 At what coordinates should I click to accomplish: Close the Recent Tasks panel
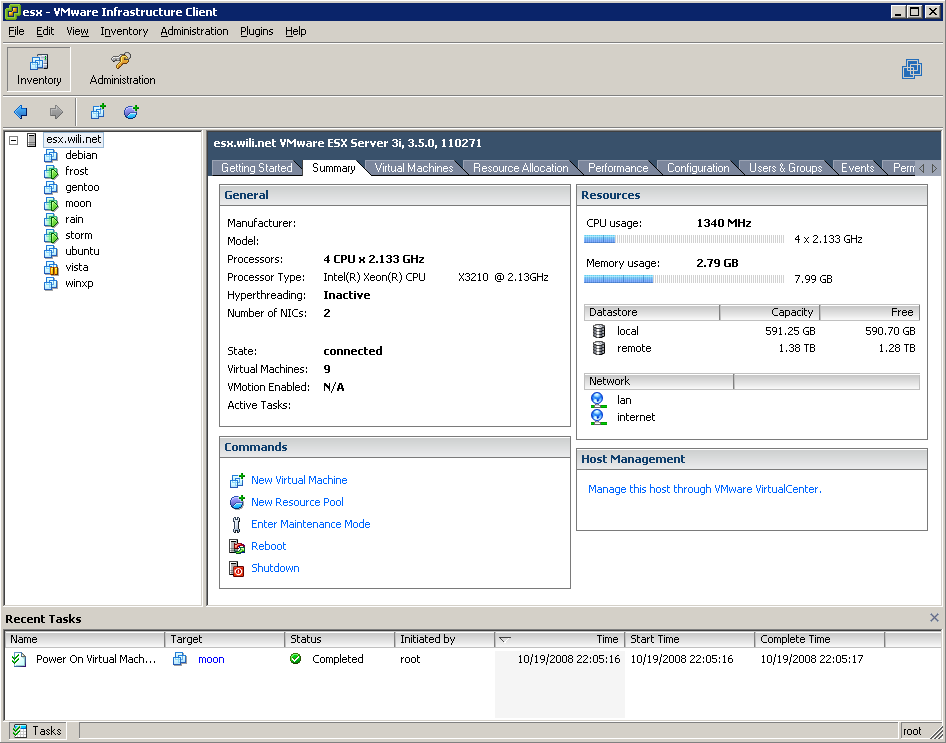(x=934, y=618)
